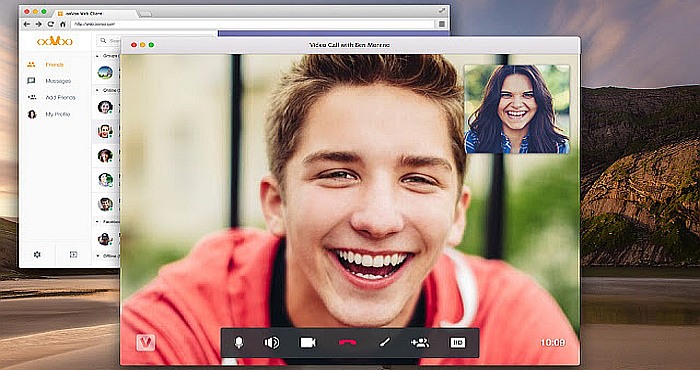Click the search magnifier in friends list
The height and width of the screenshot is (370, 700).
tap(103, 41)
